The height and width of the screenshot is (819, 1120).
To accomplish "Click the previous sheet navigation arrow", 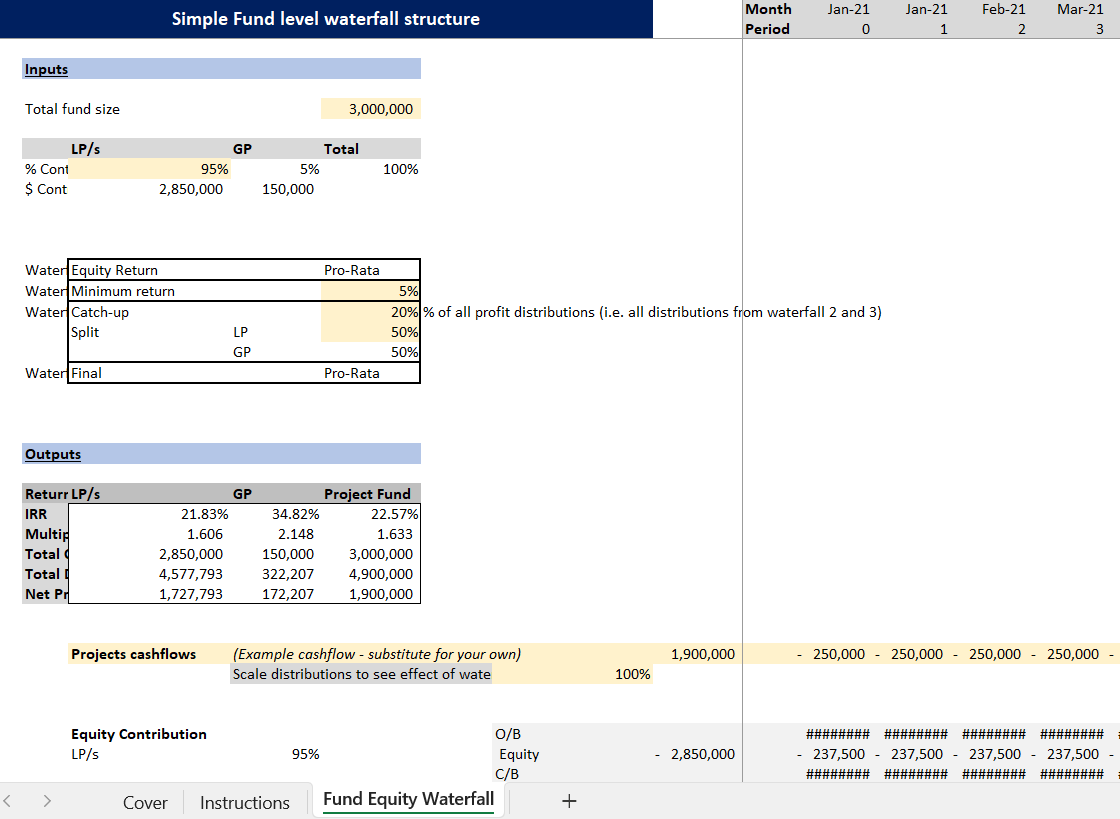I will 7,801.
